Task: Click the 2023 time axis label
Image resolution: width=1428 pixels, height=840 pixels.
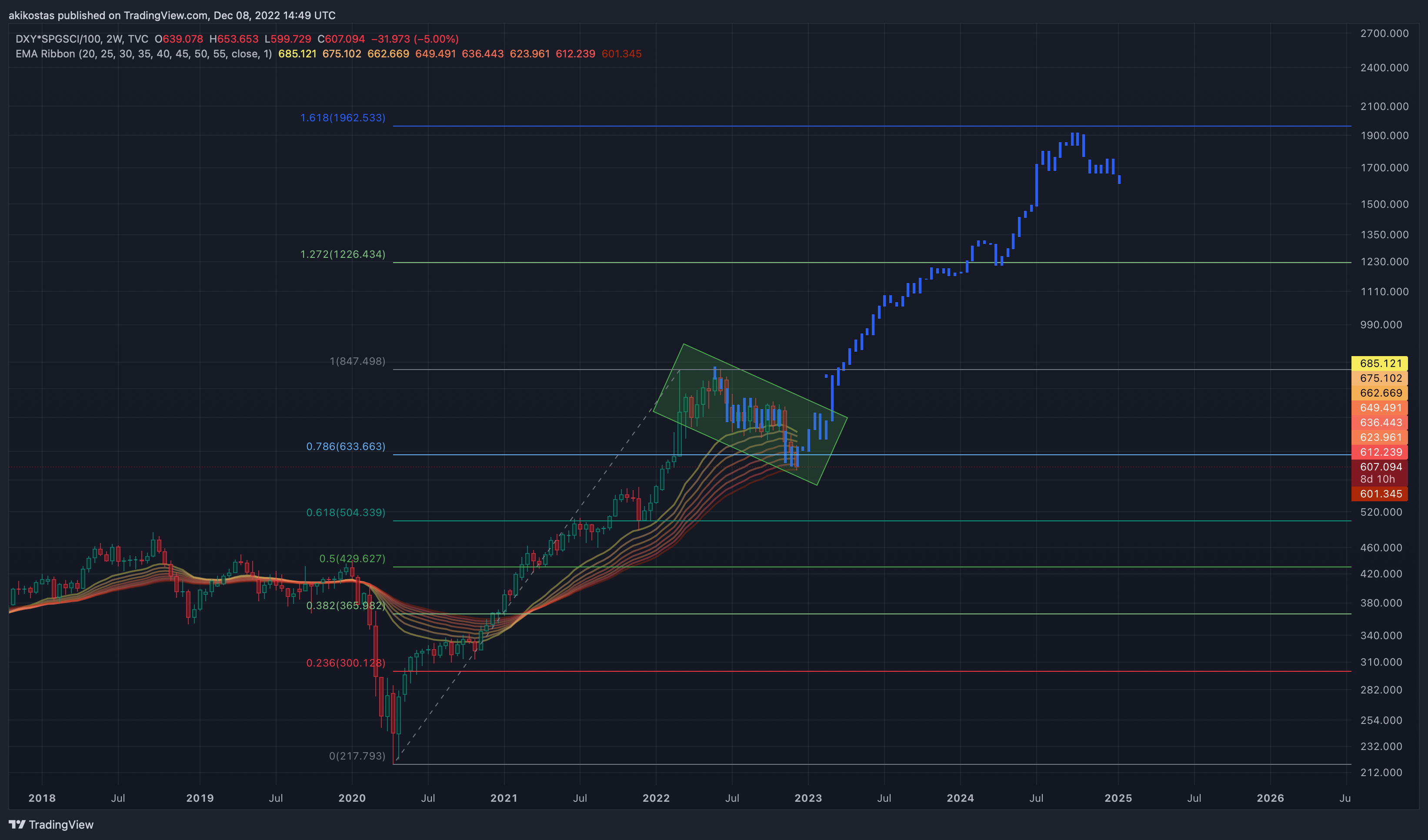Action: coord(808,798)
